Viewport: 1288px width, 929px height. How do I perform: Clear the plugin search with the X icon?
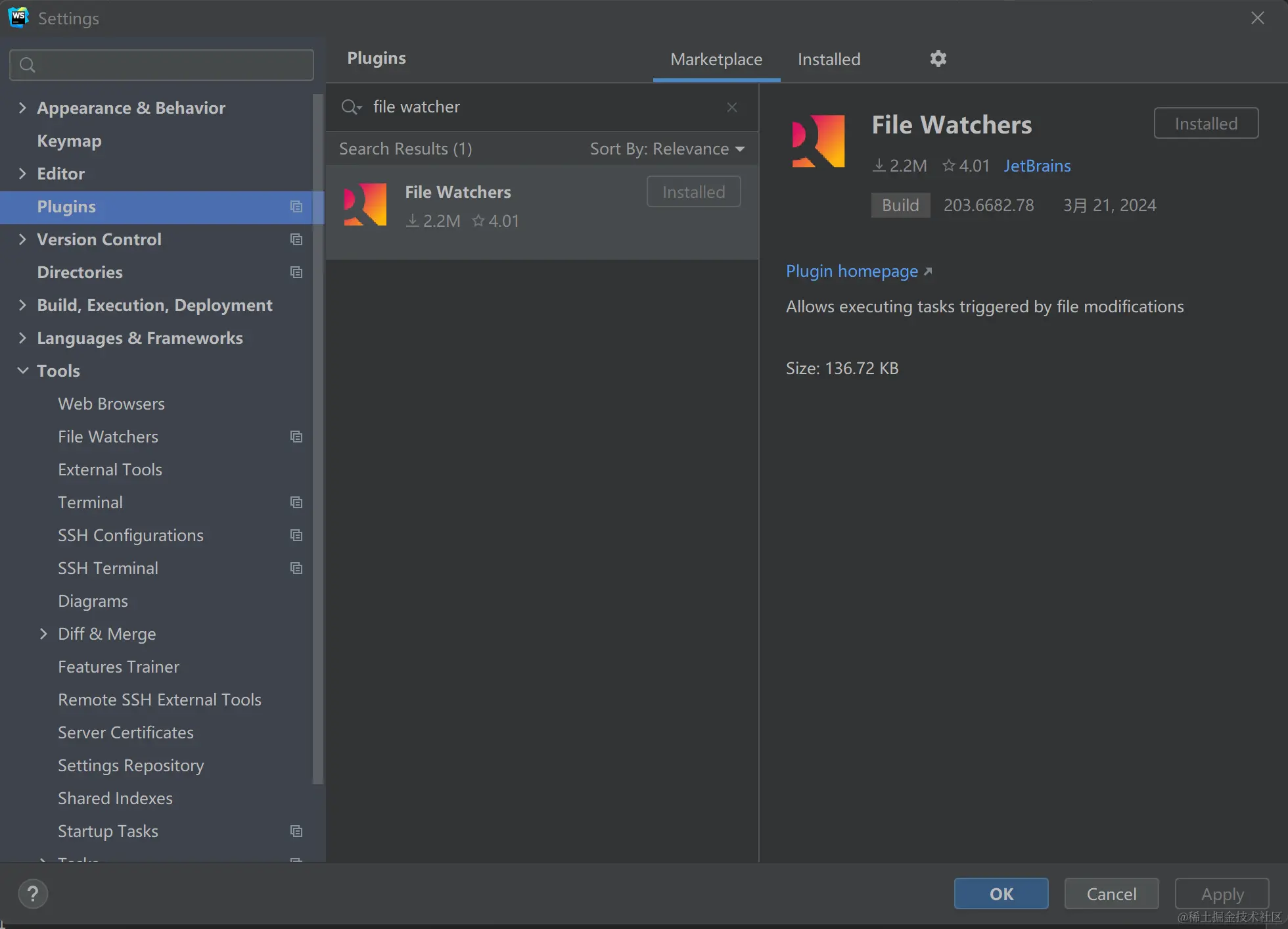(731, 107)
